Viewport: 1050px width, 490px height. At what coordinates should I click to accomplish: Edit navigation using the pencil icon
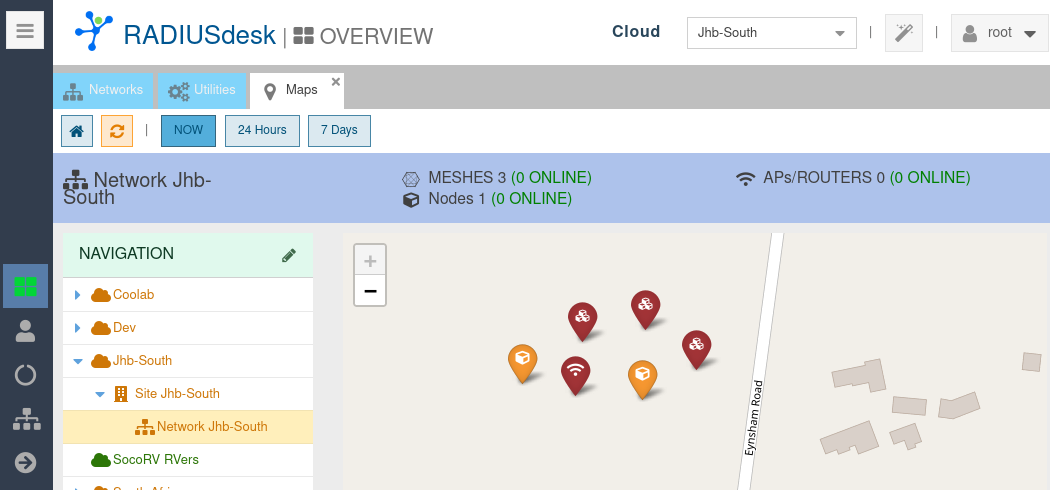[x=289, y=255]
